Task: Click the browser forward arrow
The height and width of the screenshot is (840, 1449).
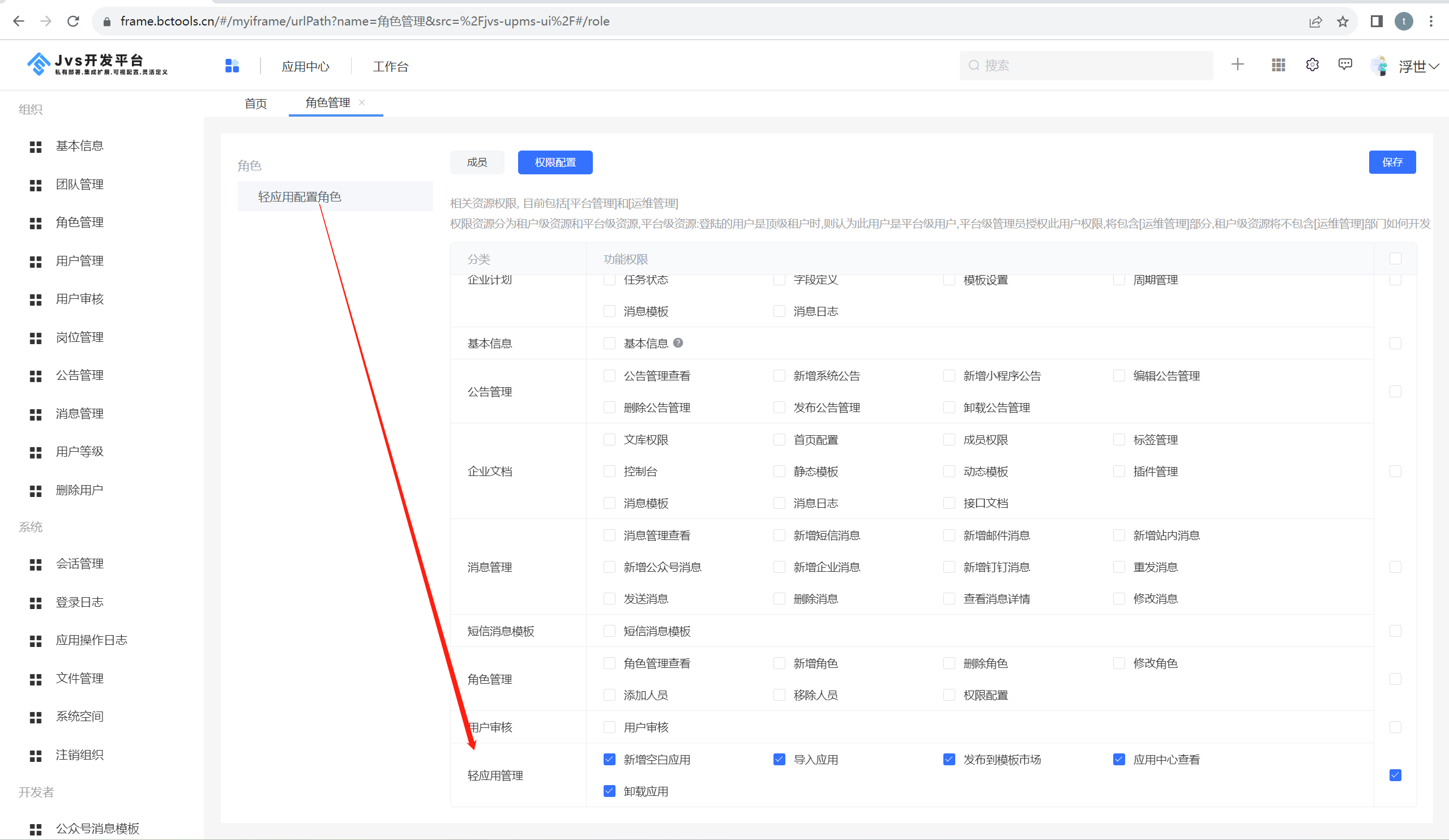Action: coord(46,22)
